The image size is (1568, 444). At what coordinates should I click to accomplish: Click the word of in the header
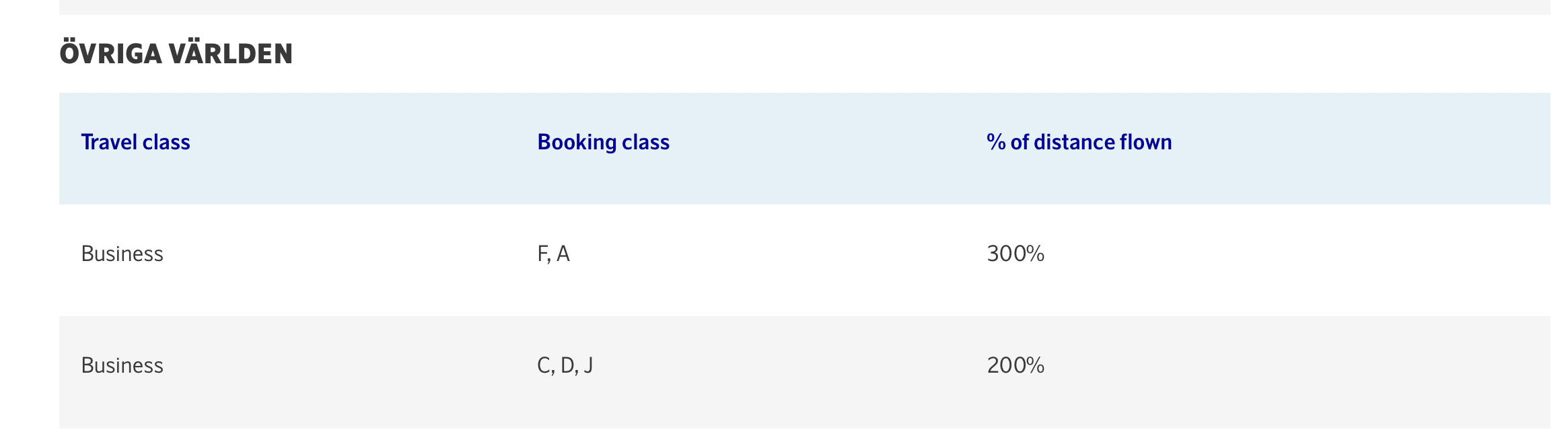coord(1019,142)
